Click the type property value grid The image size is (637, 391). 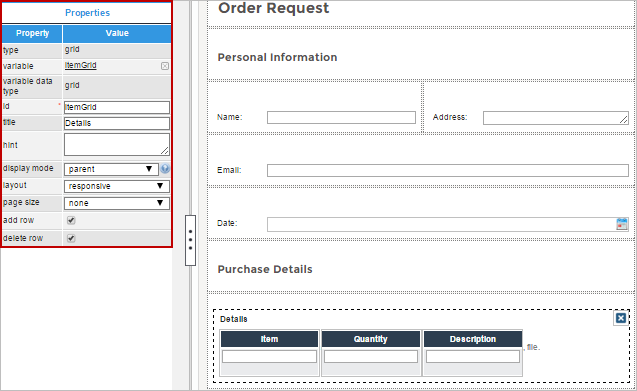point(72,49)
